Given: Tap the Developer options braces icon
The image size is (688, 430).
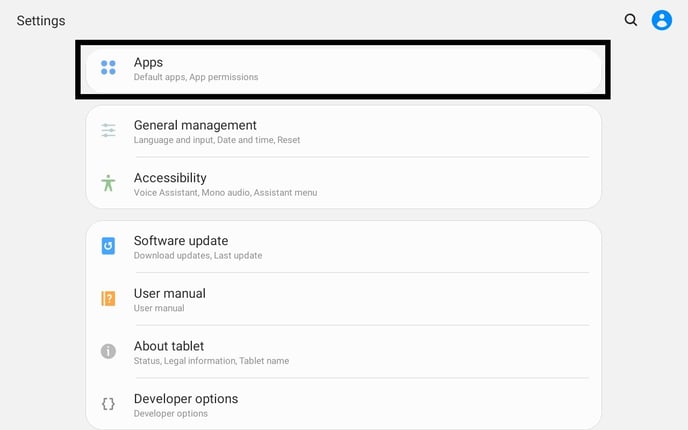Looking at the screenshot, I should click(109, 404).
